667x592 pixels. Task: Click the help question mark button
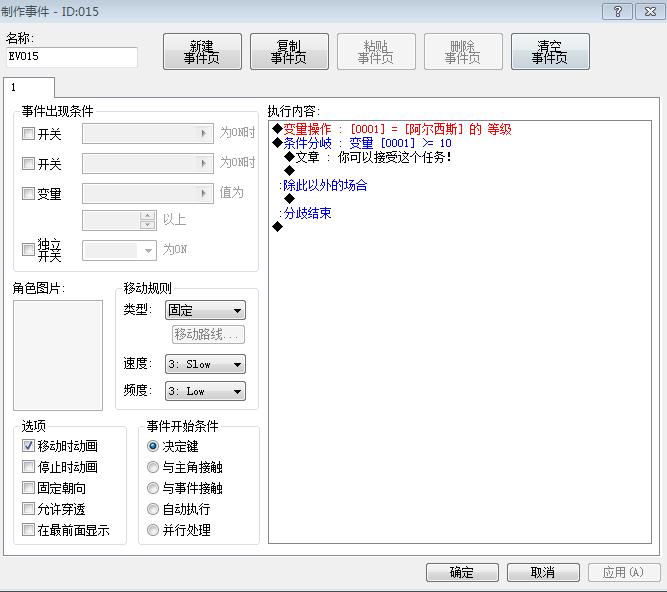click(x=617, y=11)
